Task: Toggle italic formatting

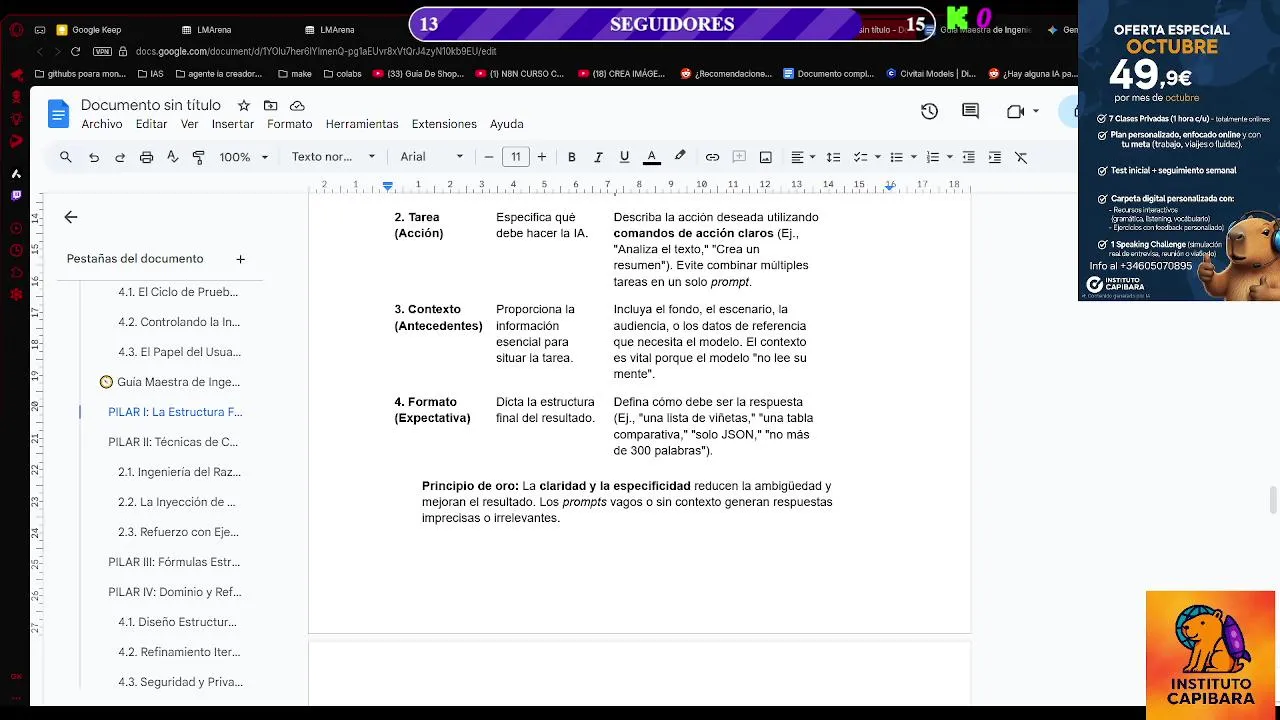Action: pos(598,157)
